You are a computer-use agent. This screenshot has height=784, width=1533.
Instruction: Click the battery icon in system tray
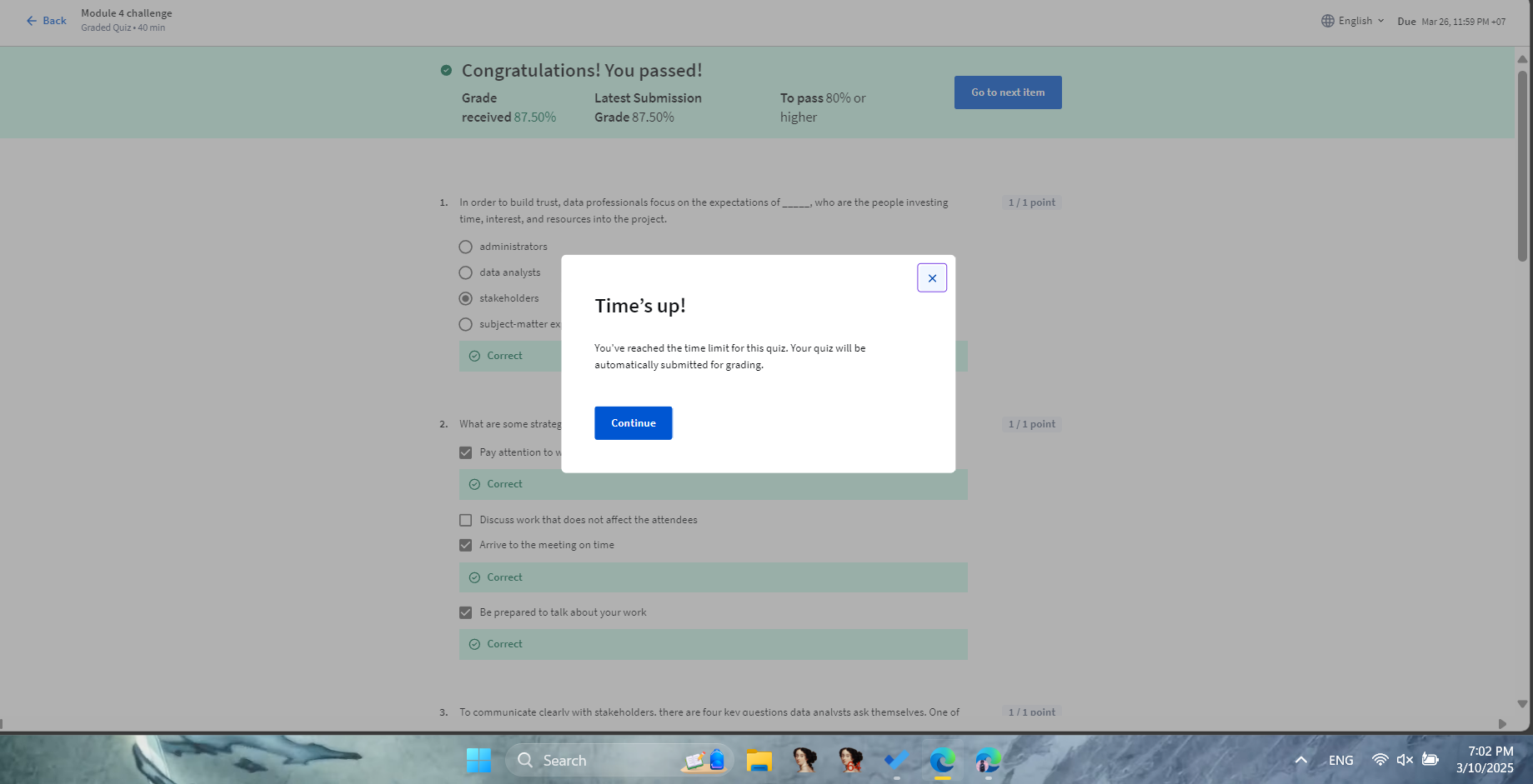click(1430, 760)
